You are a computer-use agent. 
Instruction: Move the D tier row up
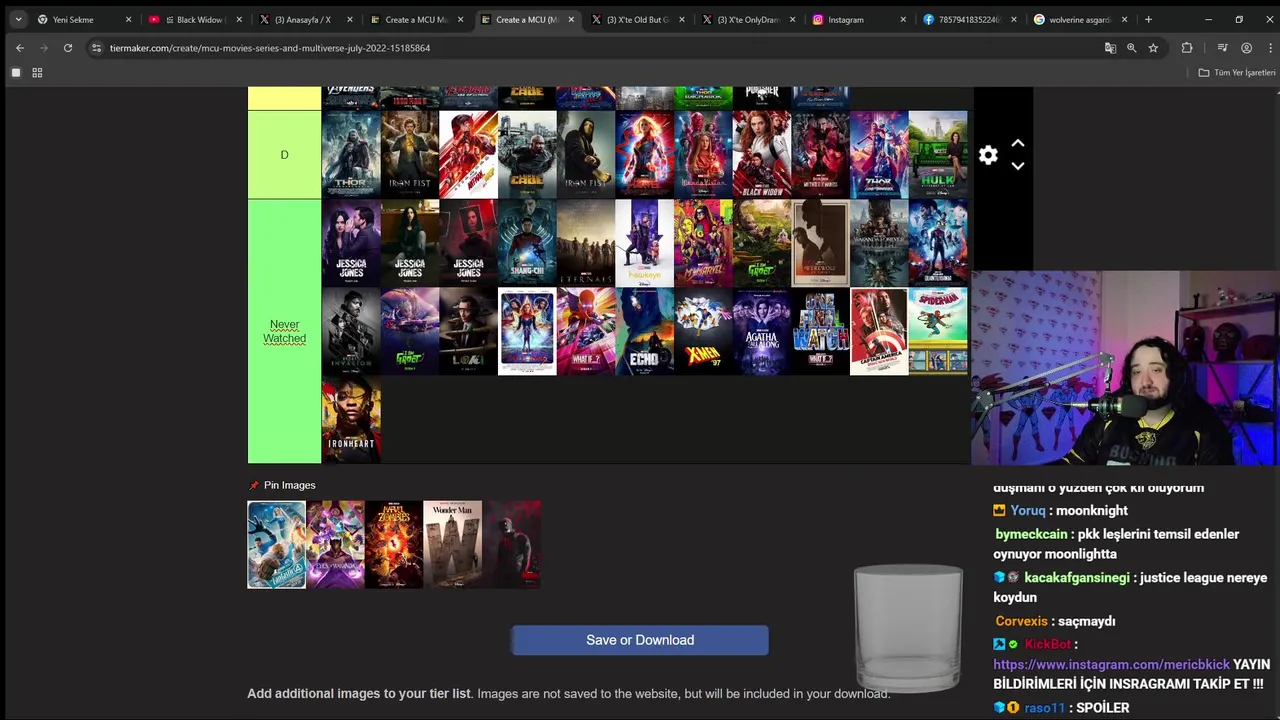[1017, 144]
